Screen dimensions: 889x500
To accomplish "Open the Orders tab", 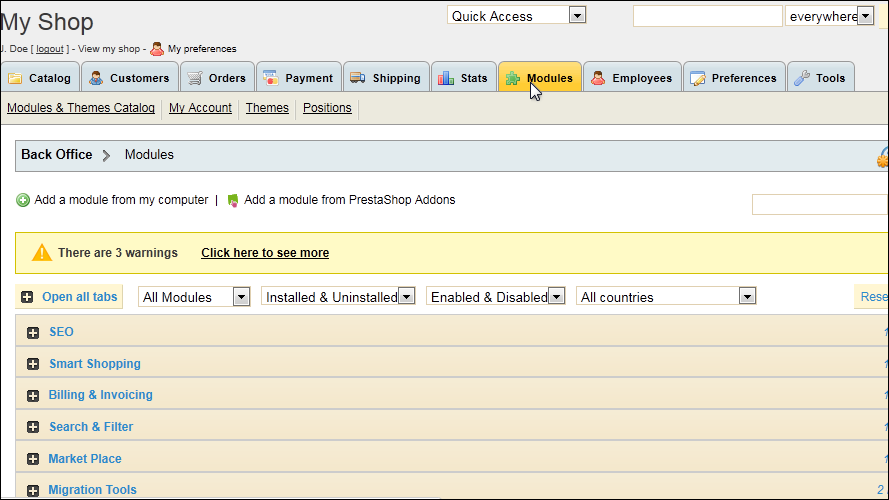I will tap(217, 78).
